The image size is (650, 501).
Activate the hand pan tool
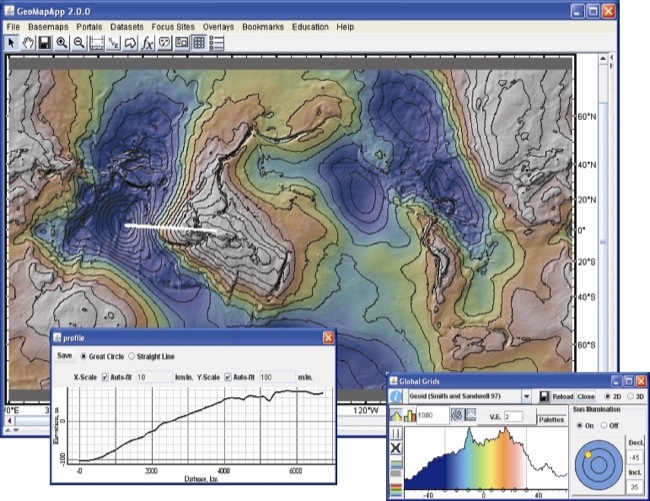29,43
